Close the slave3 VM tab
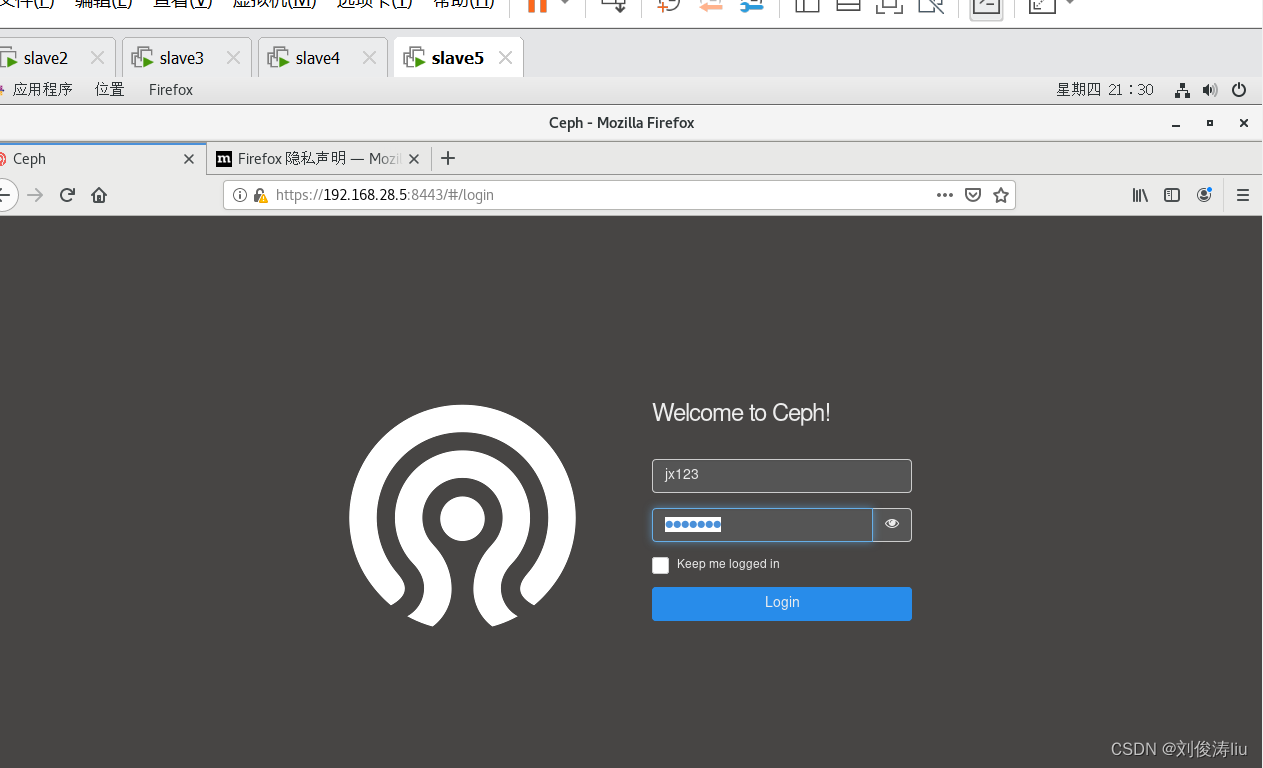Image resolution: width=1263 pixels, height=768 pixels. 233,58
